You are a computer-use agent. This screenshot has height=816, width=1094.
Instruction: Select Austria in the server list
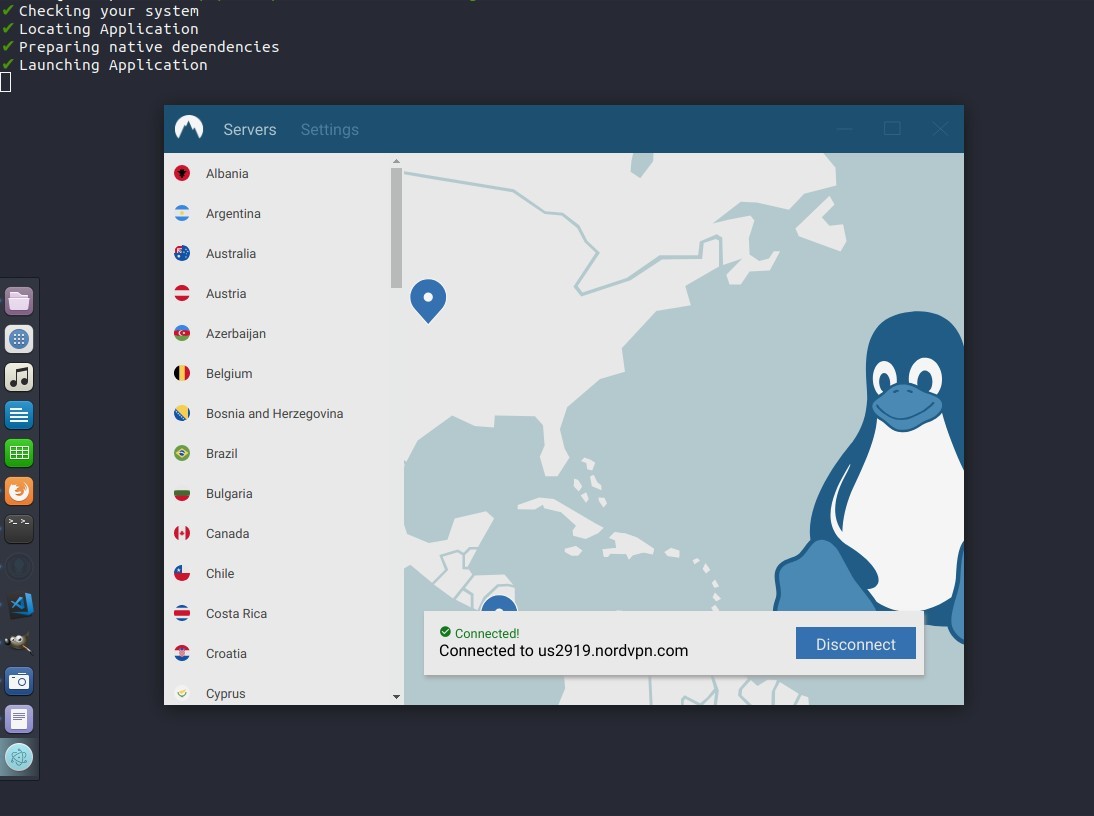click(277, 294)
